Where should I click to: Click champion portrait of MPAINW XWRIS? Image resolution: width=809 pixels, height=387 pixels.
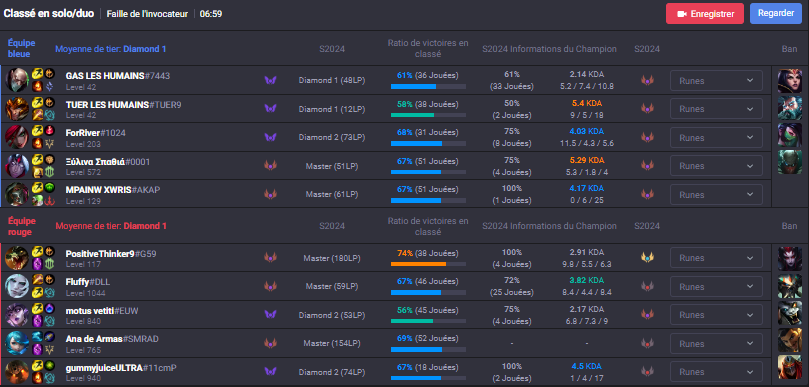(17, 194)
